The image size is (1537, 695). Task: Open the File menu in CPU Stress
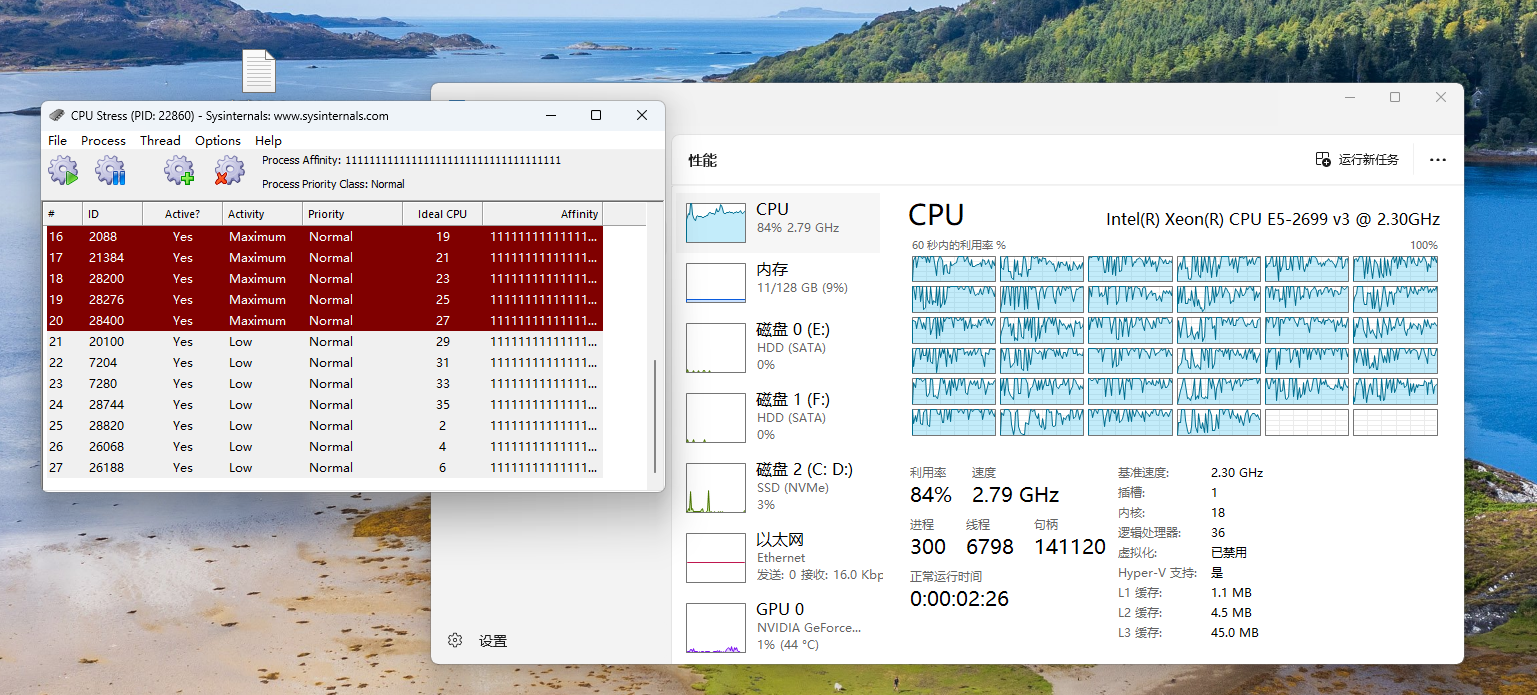(58, 140)
